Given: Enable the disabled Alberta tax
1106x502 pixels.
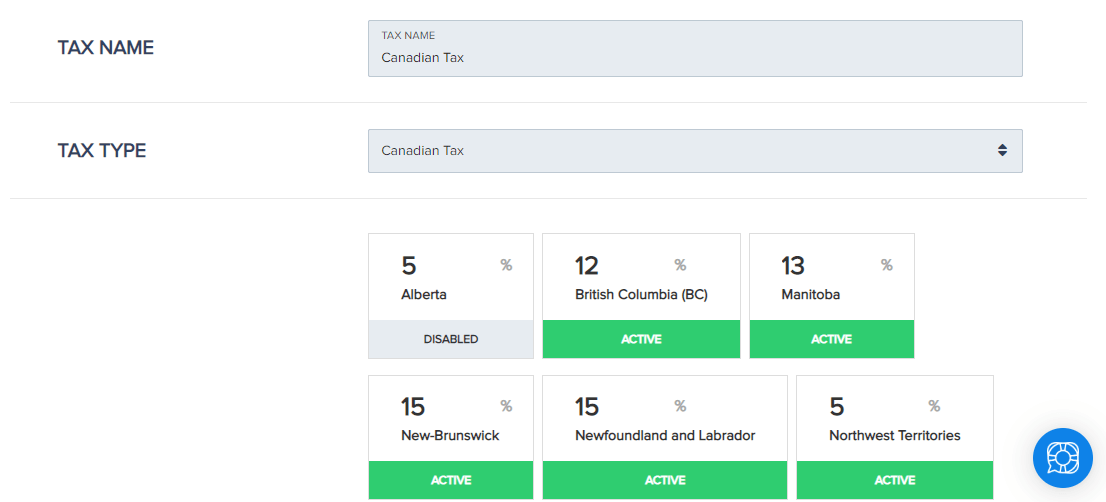Looking at the screenshot, I should click(451, 339).
